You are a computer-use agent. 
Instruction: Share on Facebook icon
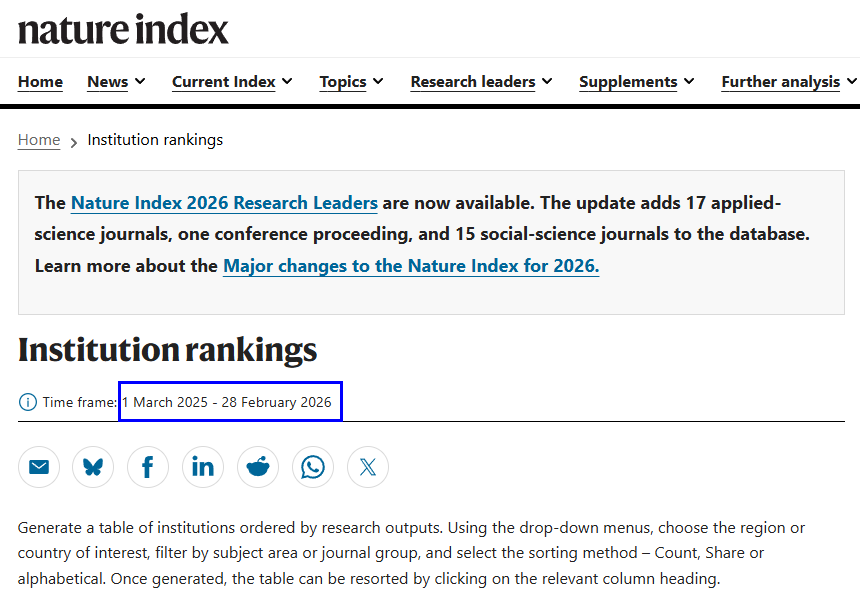click(x=148, y=467)
